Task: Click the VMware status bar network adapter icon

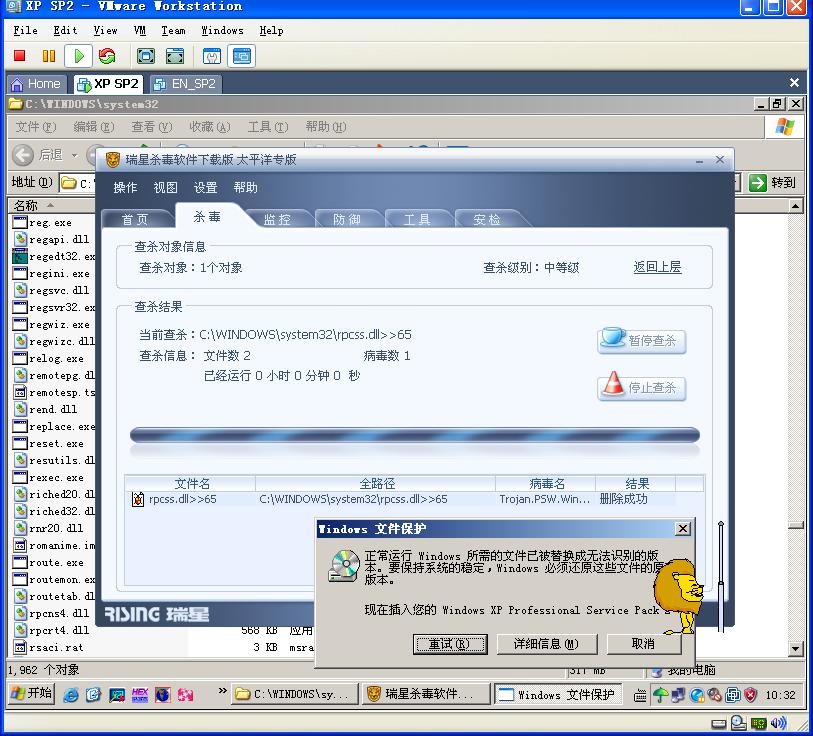Action: [758, 723]
